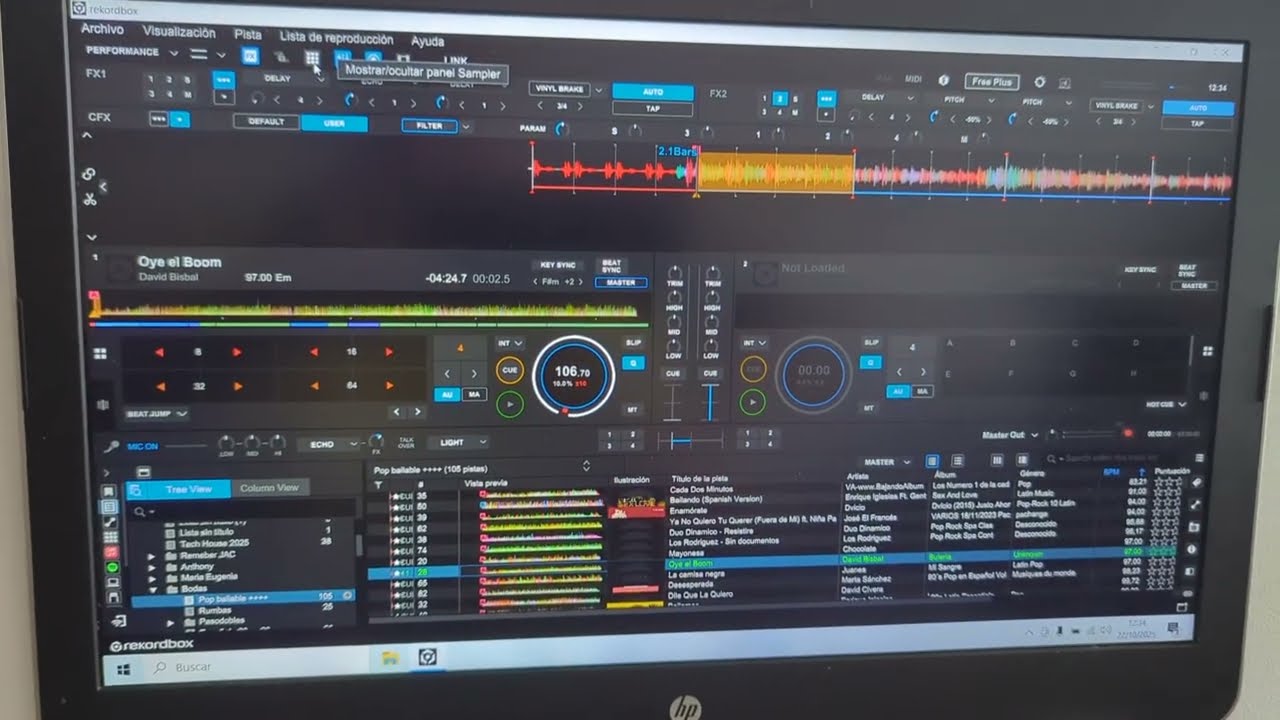Adjust the crossfader slider

pyautogui.click(x=690, y=440)
